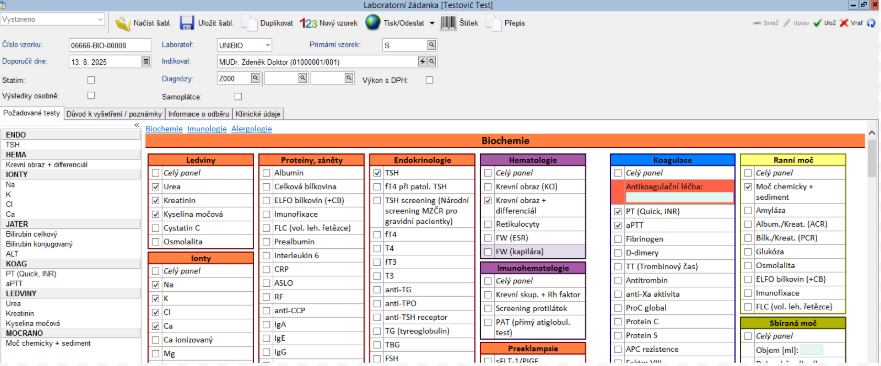Click the Objem [ml] input field
This screenshot has width=881, height=366.
pos(811,350)
